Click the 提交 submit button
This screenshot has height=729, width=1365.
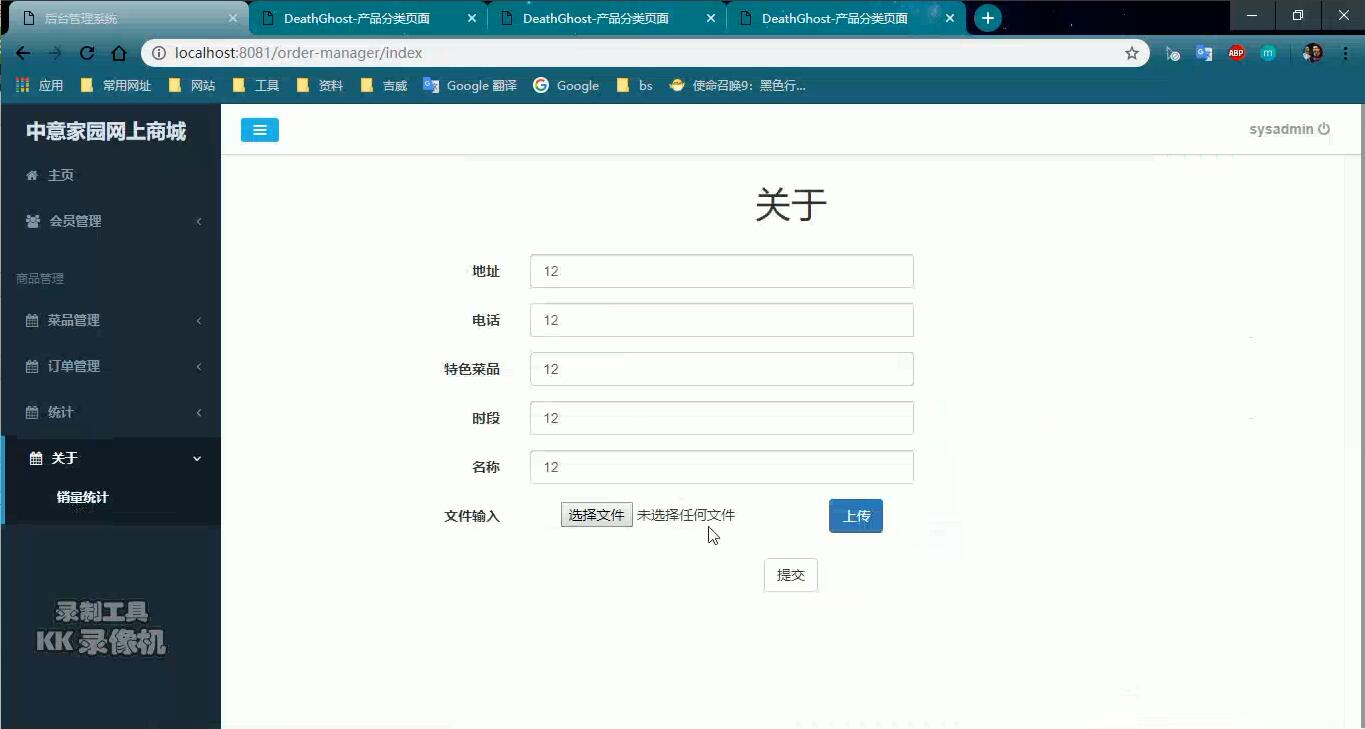pos(791,575)
